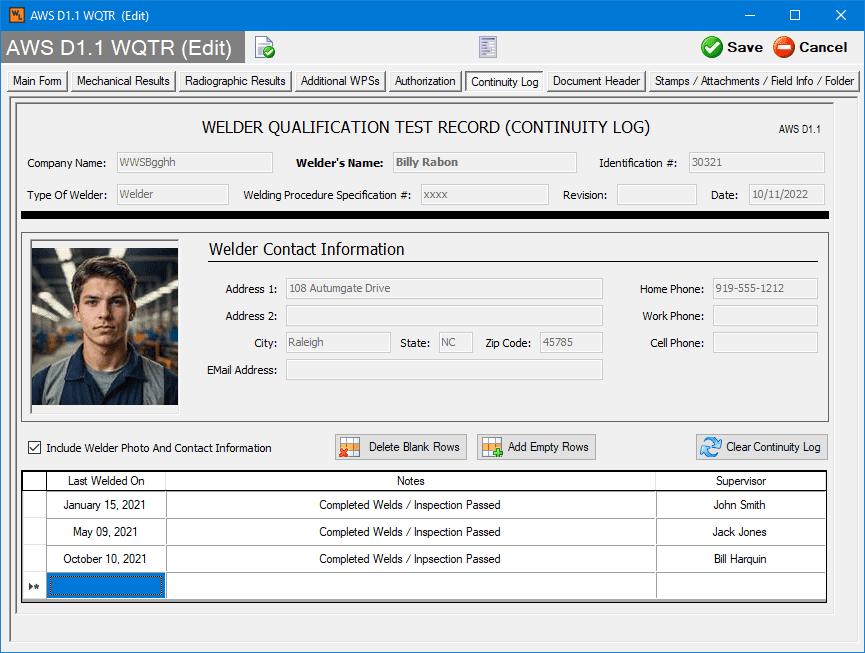Image resolution: width=865 pixels, height=653 pixels.
Task: Click the green Save checkmark icon
Action: pyautogui.click(x=712, y=47)
